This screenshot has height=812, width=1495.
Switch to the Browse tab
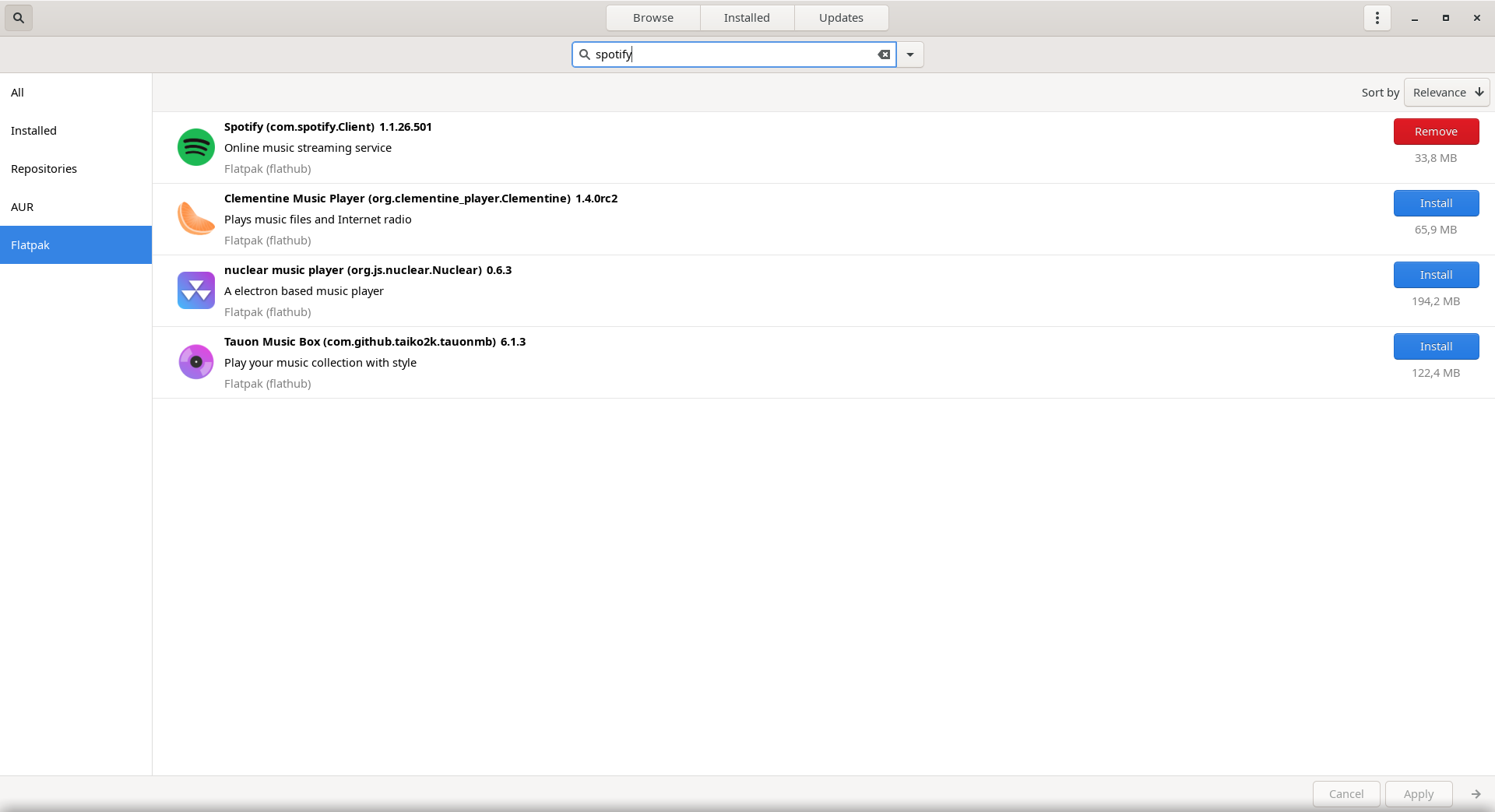pos(653,18)
